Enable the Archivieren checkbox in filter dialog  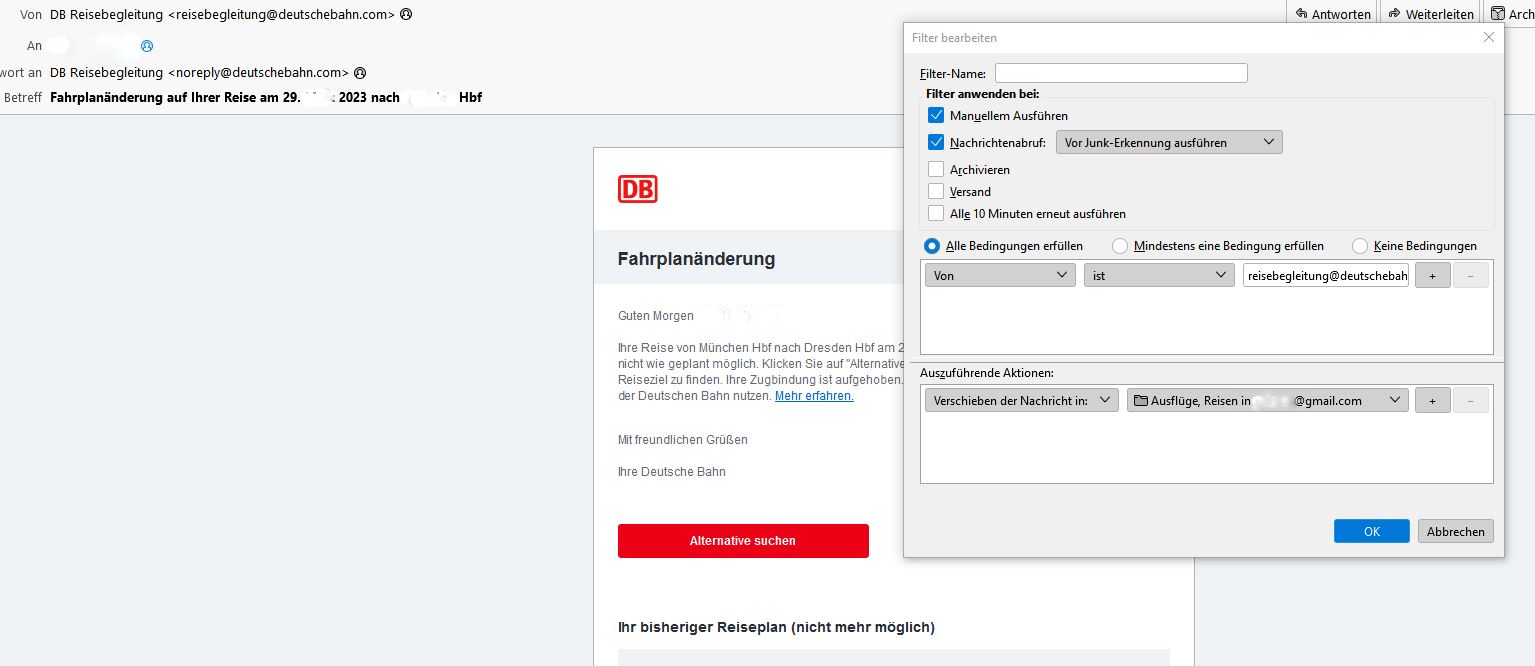coord(936,170)
